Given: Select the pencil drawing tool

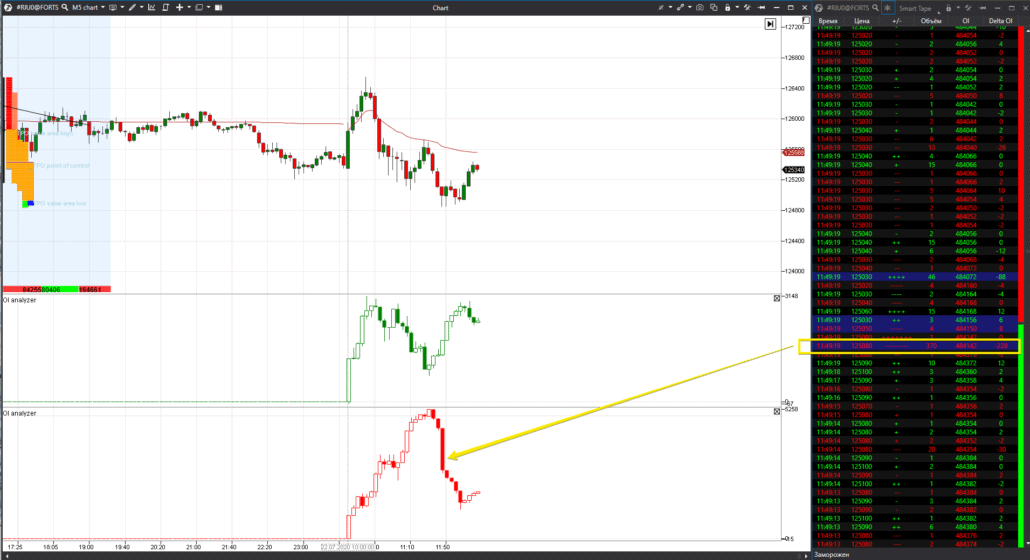Looking at the screenshot, I should click(x=132, y=7).
